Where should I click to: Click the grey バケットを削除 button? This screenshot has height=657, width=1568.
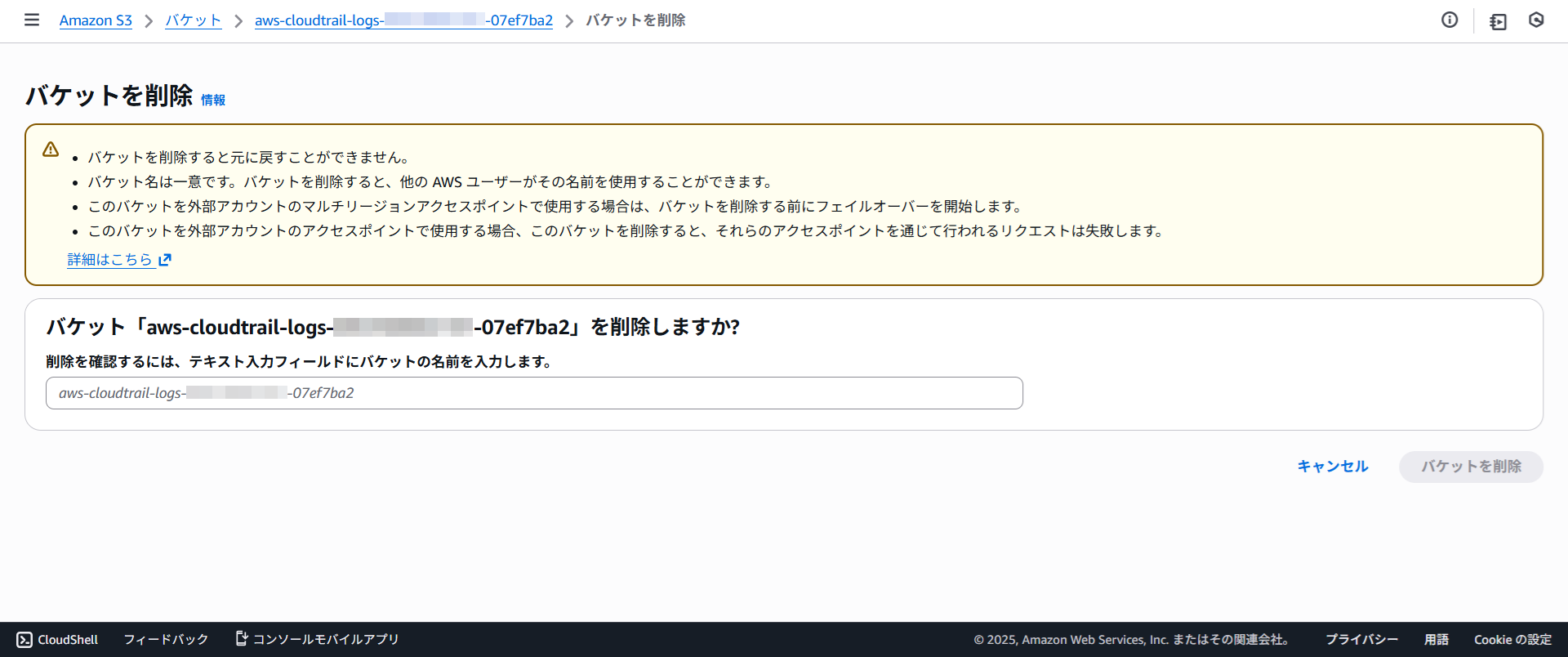(1470, 467)
